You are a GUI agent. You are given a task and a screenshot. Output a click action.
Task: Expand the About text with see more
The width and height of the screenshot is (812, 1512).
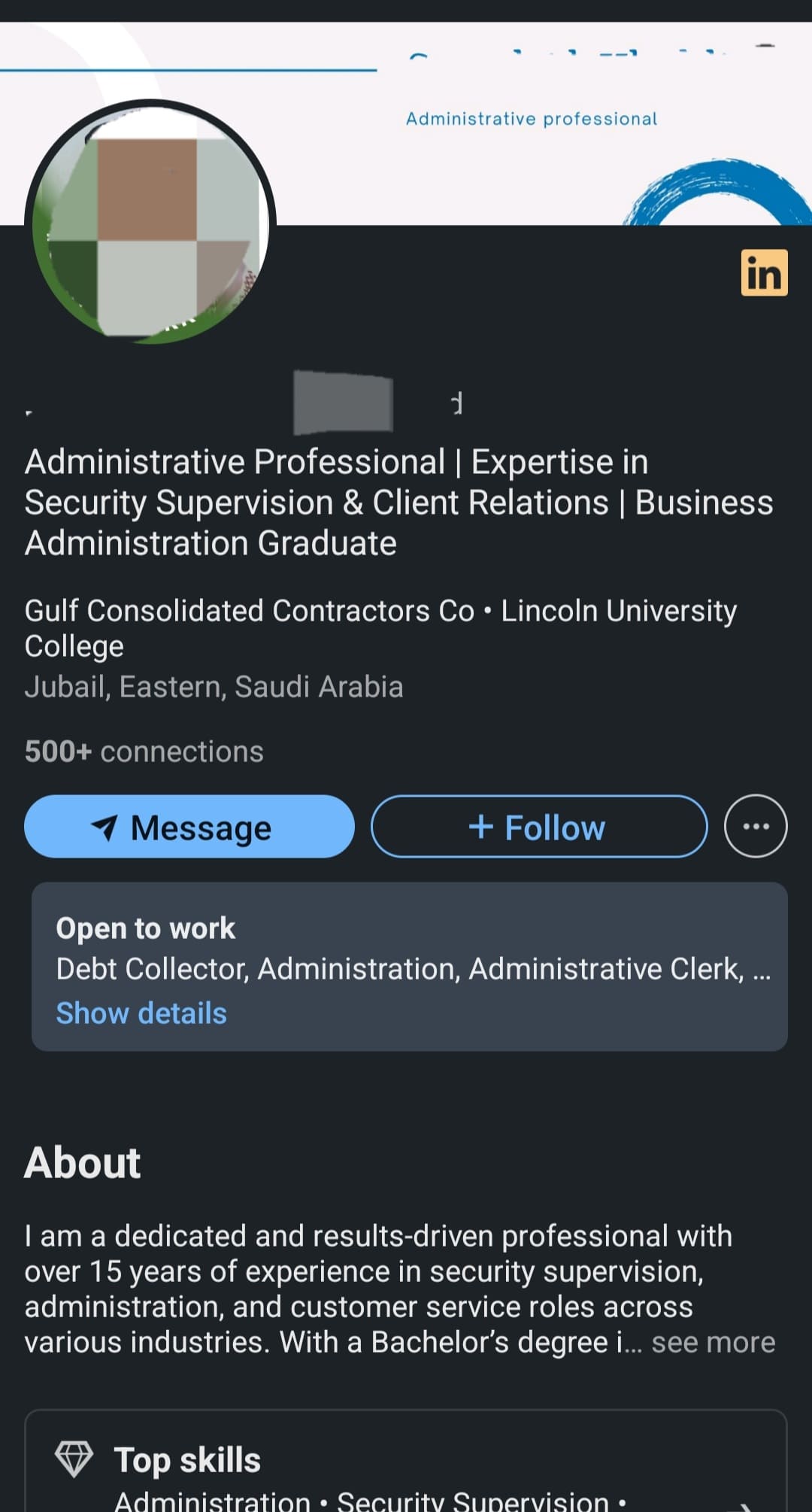click(x=713, y=1343)
